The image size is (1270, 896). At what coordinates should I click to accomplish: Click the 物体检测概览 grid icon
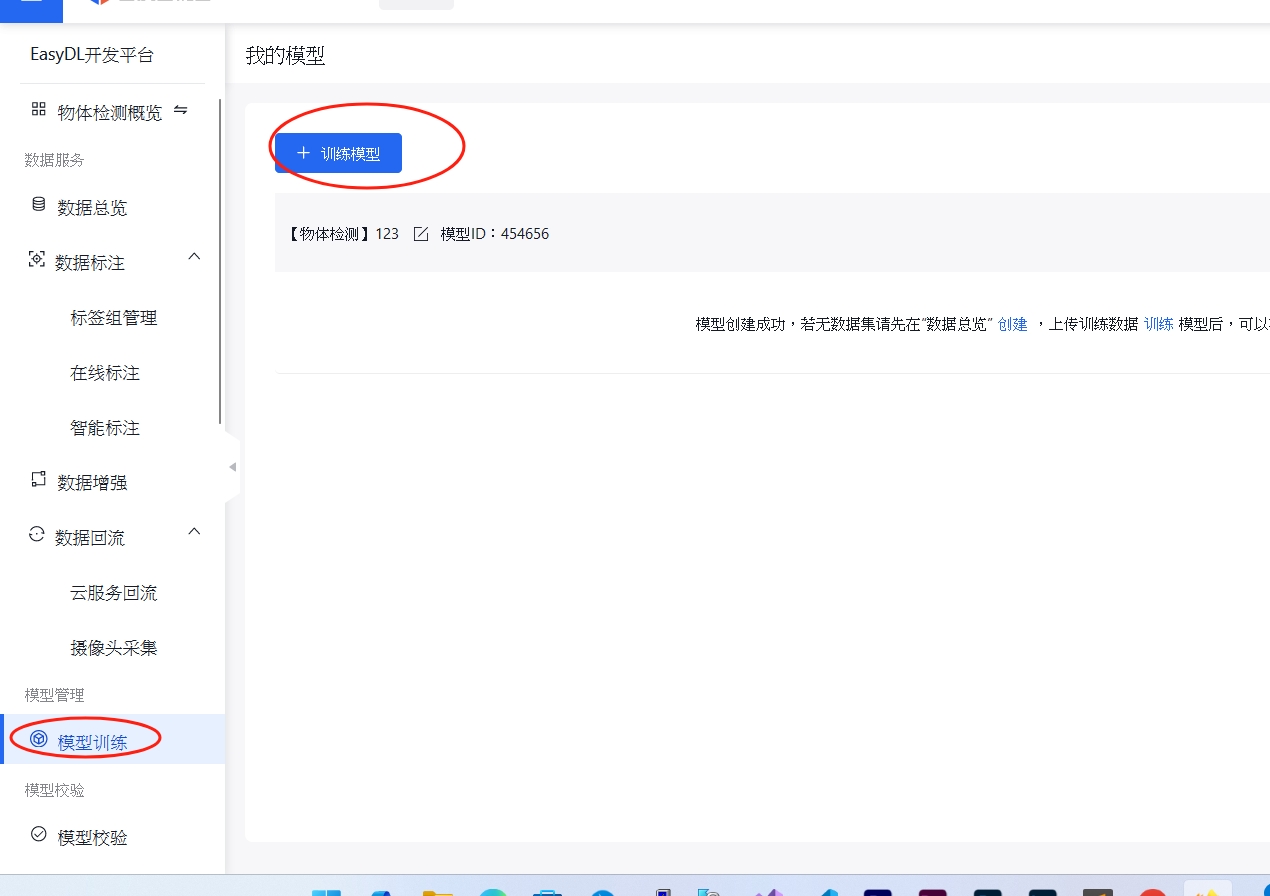(39, 108)
